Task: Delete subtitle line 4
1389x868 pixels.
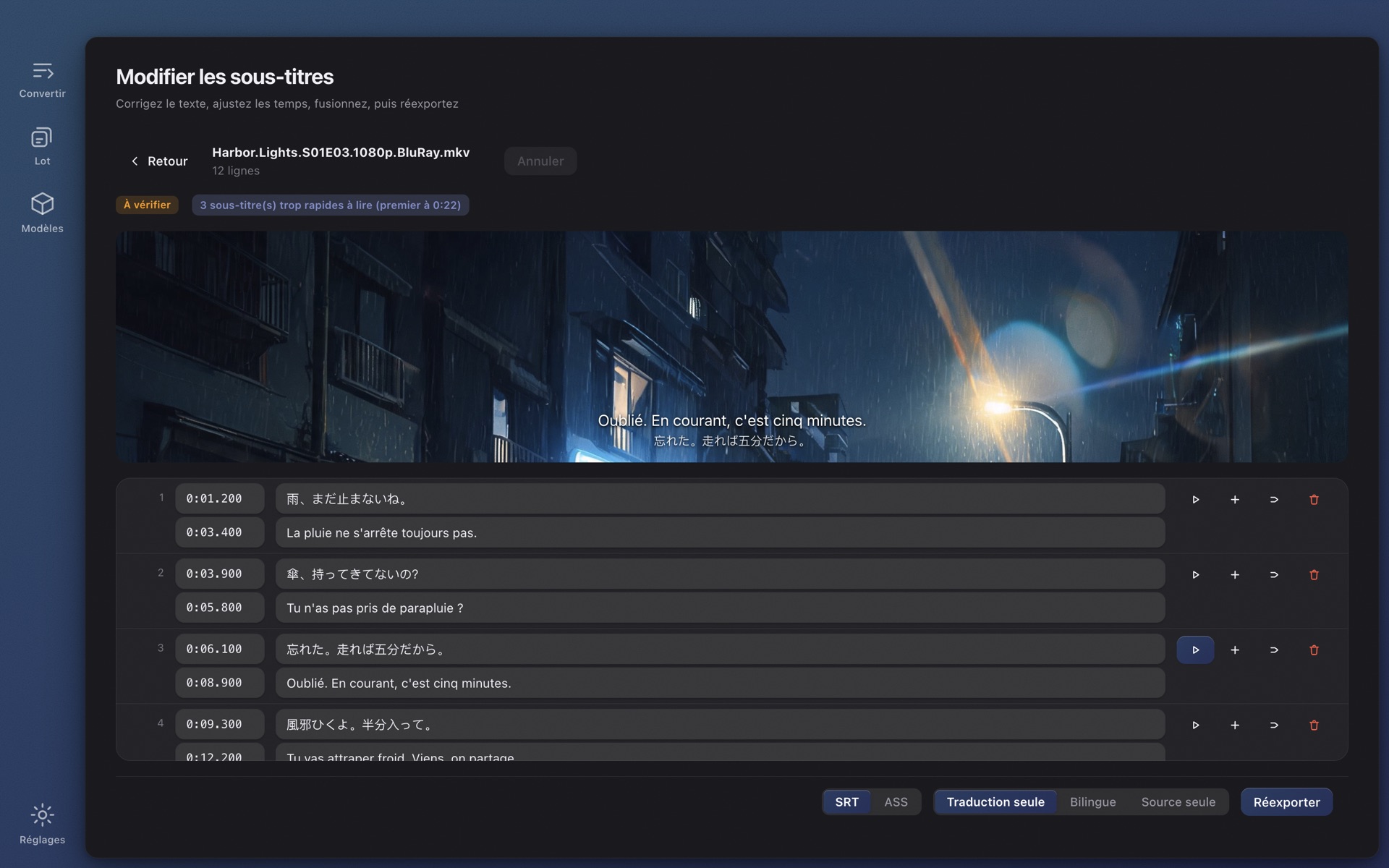Action: click(x=1314, y=725)
